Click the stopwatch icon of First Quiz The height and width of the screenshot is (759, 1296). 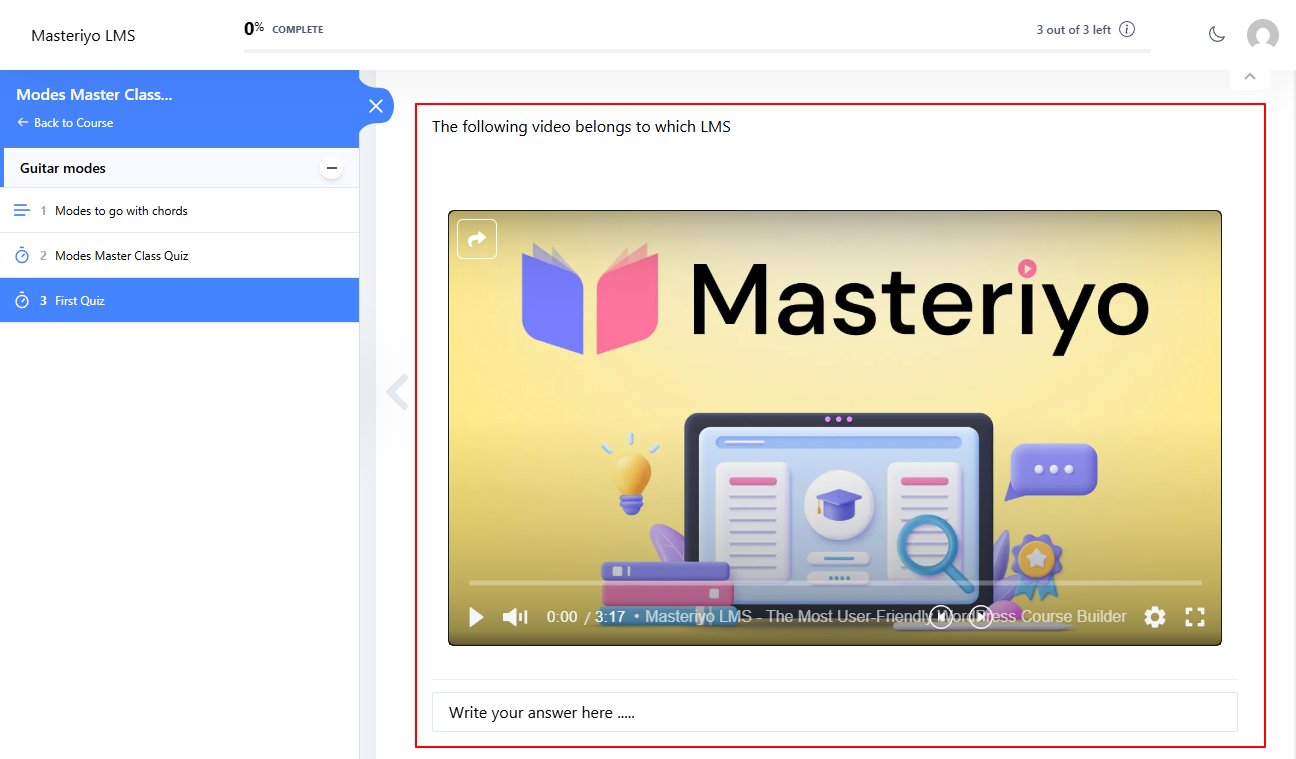pos(22,300)
